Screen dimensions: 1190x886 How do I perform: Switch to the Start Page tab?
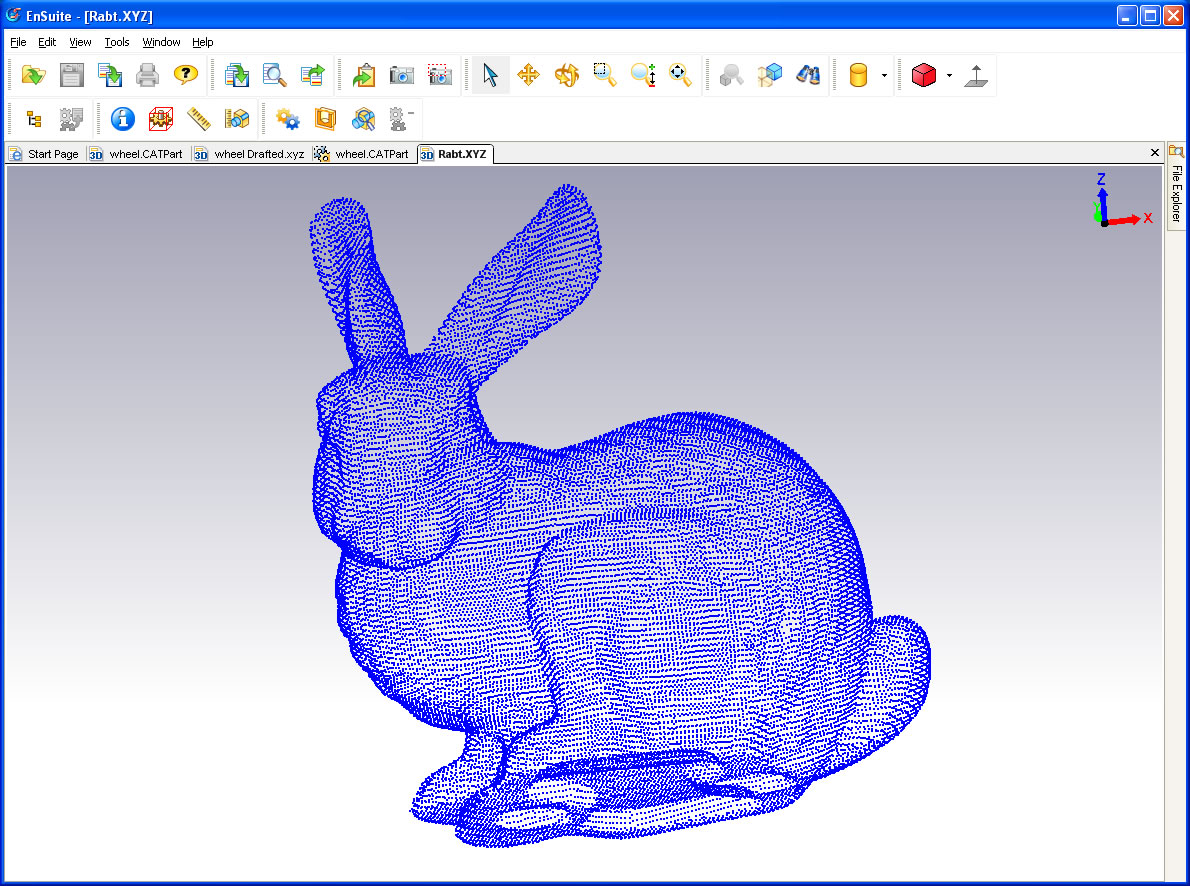click(45, 154)
